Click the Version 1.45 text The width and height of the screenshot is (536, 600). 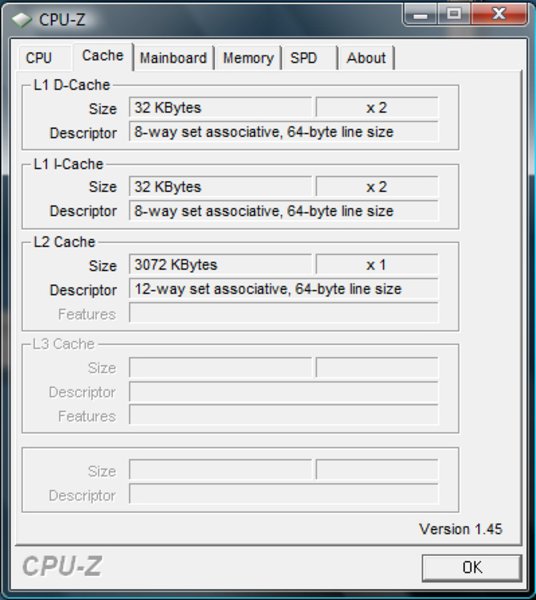[x=461, y=529]
